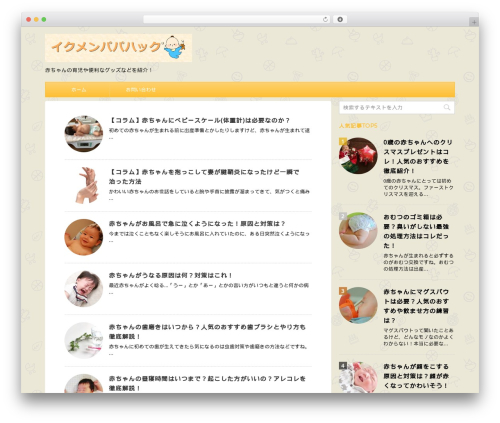
Task: Click the diaper baby thumbnail ranked 2
Action: [x=358, y=231]
